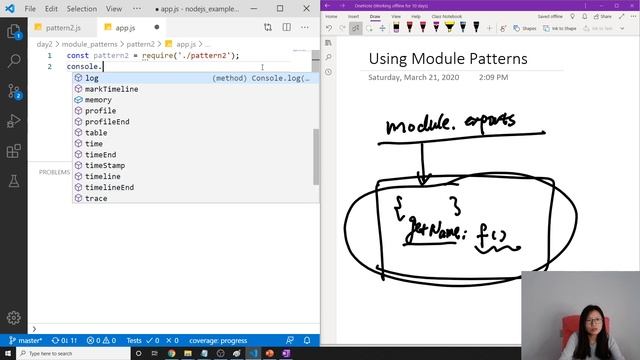Open Run and Debug view
Screen dimensions: 640x360
point(14,121)
